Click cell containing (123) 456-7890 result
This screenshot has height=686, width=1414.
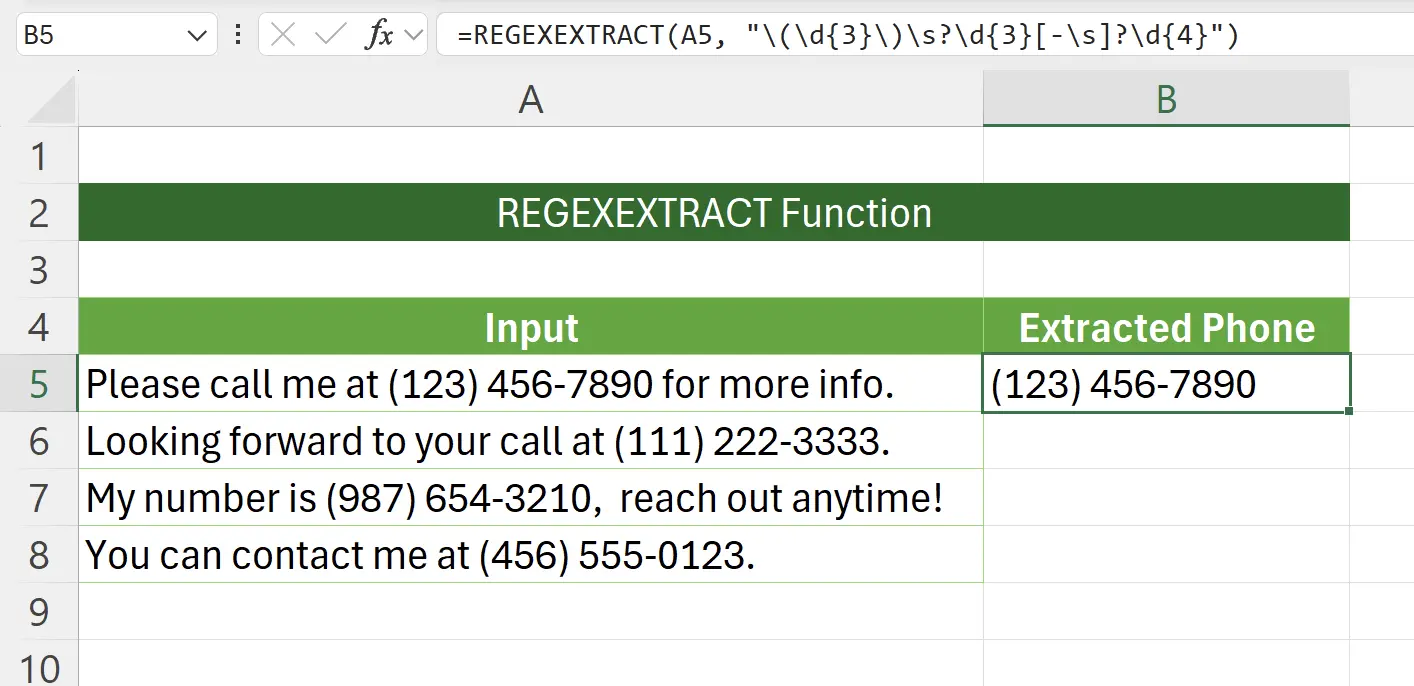tap(1165, 384)
